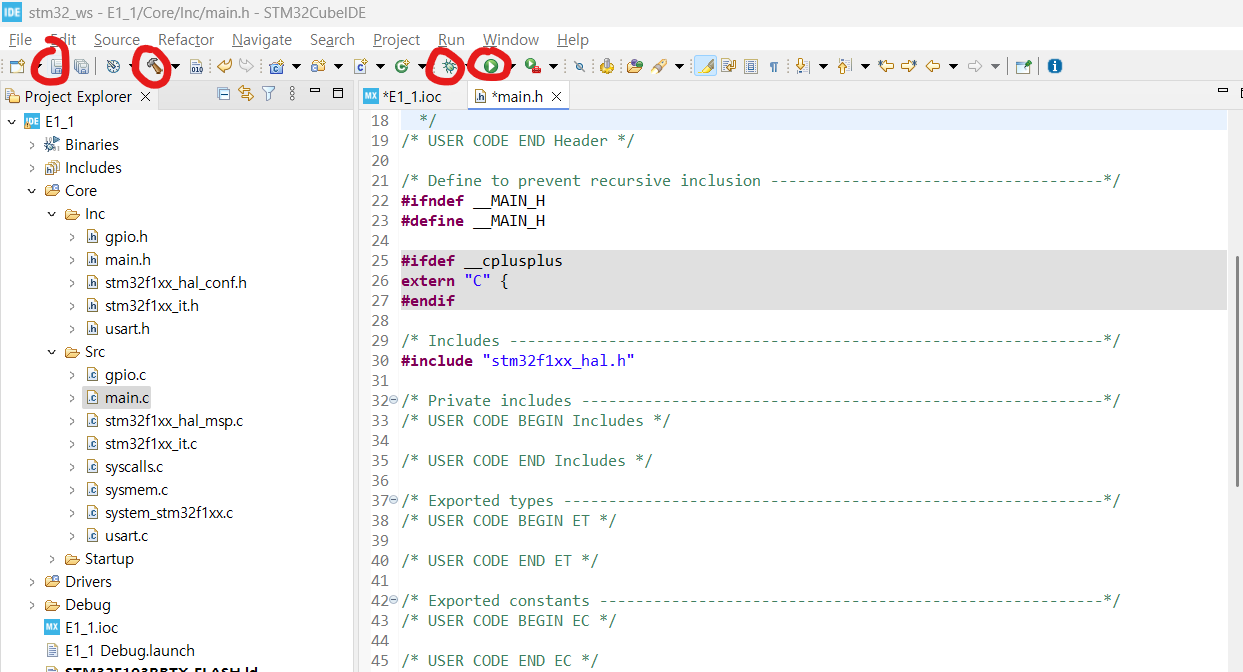Jump to previous annotation with the up-arrow icon
Viewport: 1243px width, 672px height.
point(844,66)
